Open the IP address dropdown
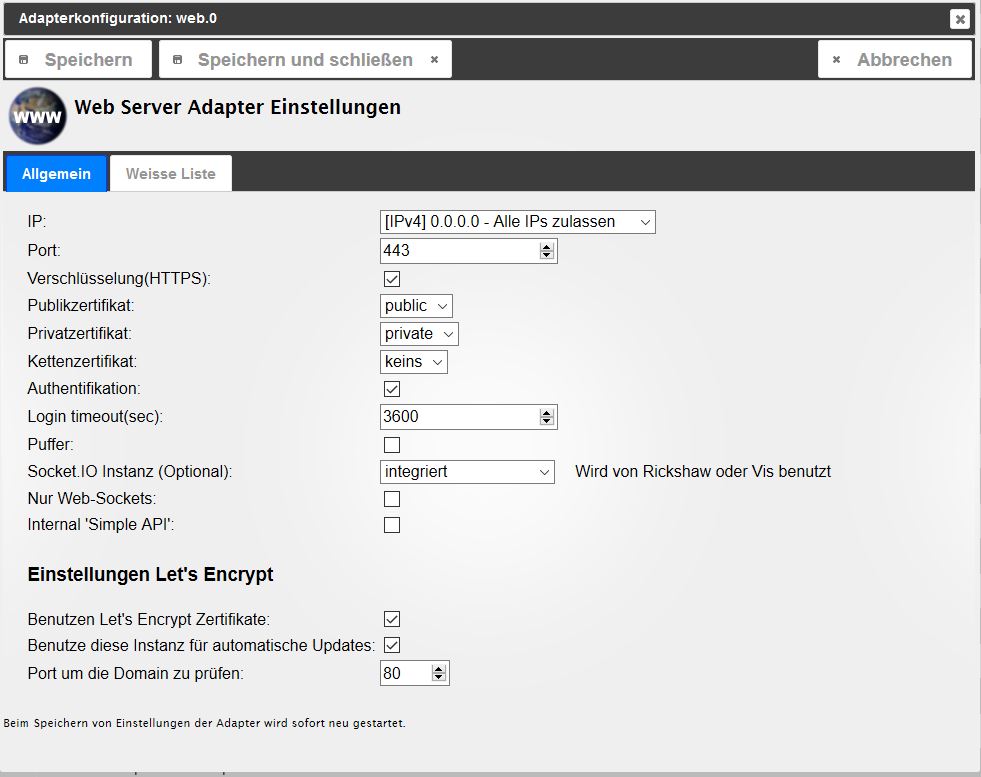 [517, 222]
